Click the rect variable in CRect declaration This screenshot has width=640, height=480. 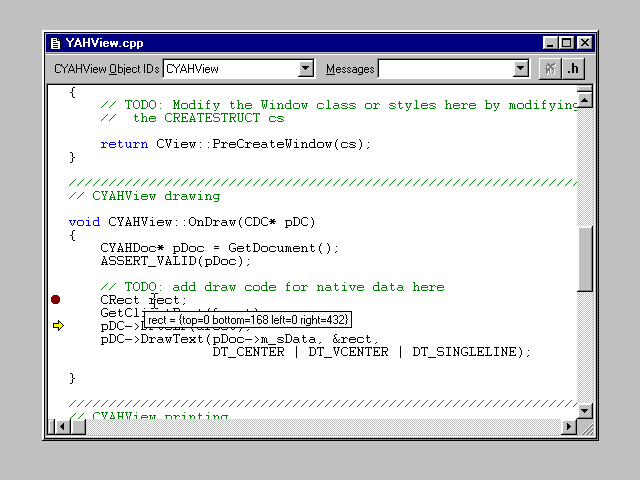click(165, 300)
